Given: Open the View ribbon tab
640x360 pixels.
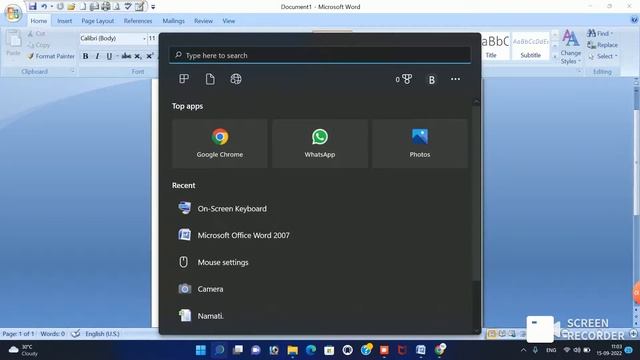Looking at the screenshot, I should coord(229,21).
